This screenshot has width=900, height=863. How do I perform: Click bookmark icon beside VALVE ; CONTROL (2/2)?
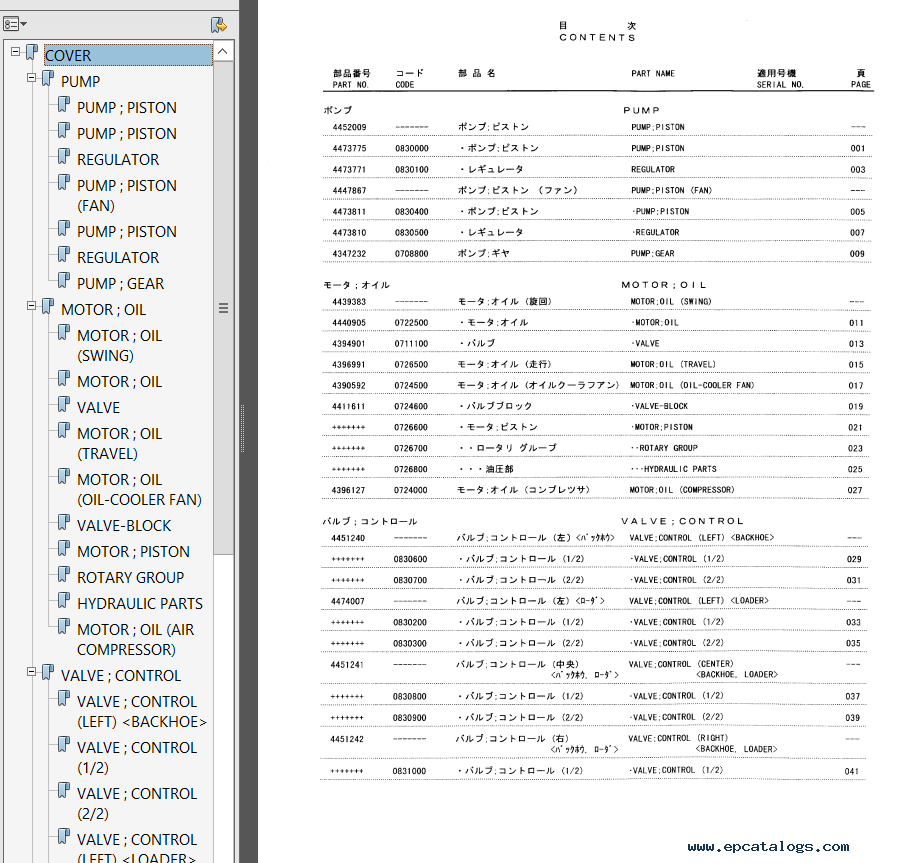pyautogui.click(x=64, y=791)
